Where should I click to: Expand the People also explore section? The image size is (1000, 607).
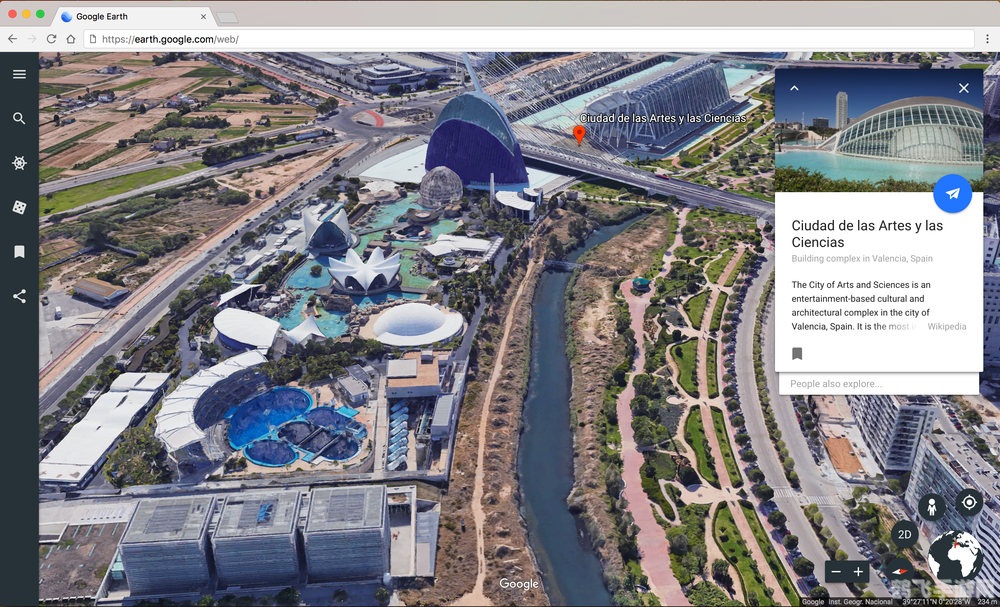[878, 384]
